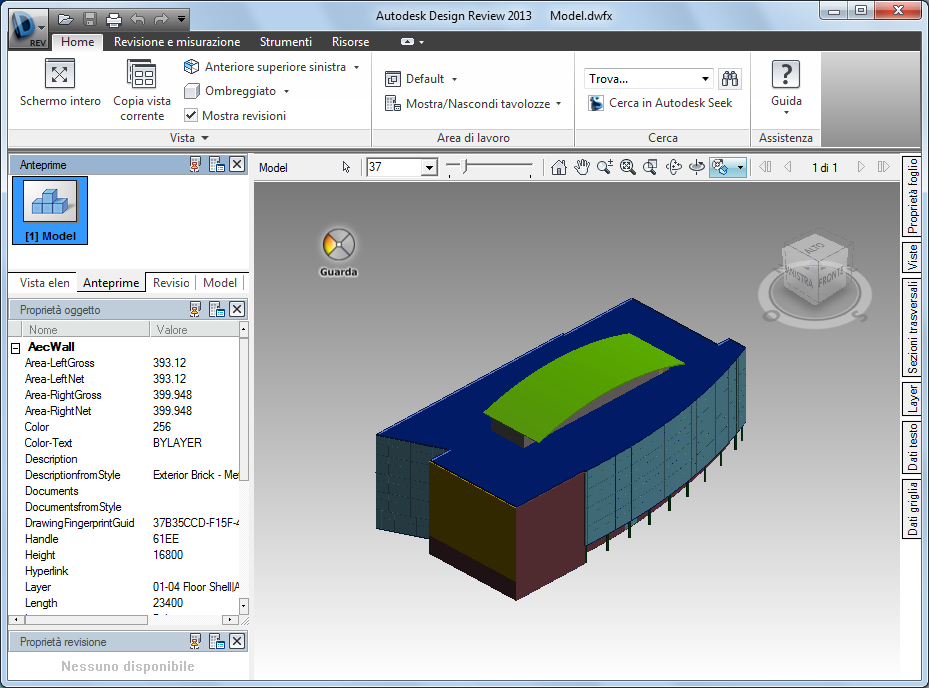This screenshot has height=688, width=929.
Task: Click the binoculars find icon
Action: point(730,79)
